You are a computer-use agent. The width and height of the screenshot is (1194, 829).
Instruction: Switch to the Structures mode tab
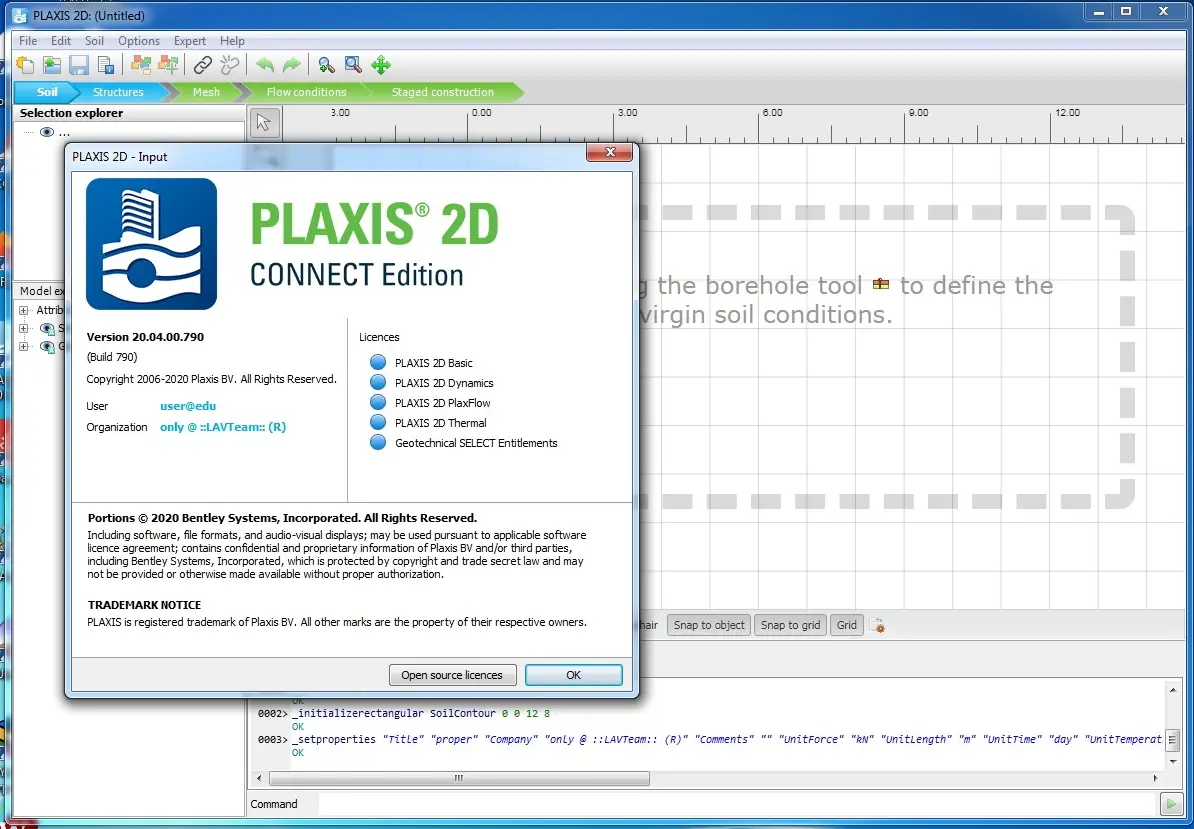coord(118,92)
